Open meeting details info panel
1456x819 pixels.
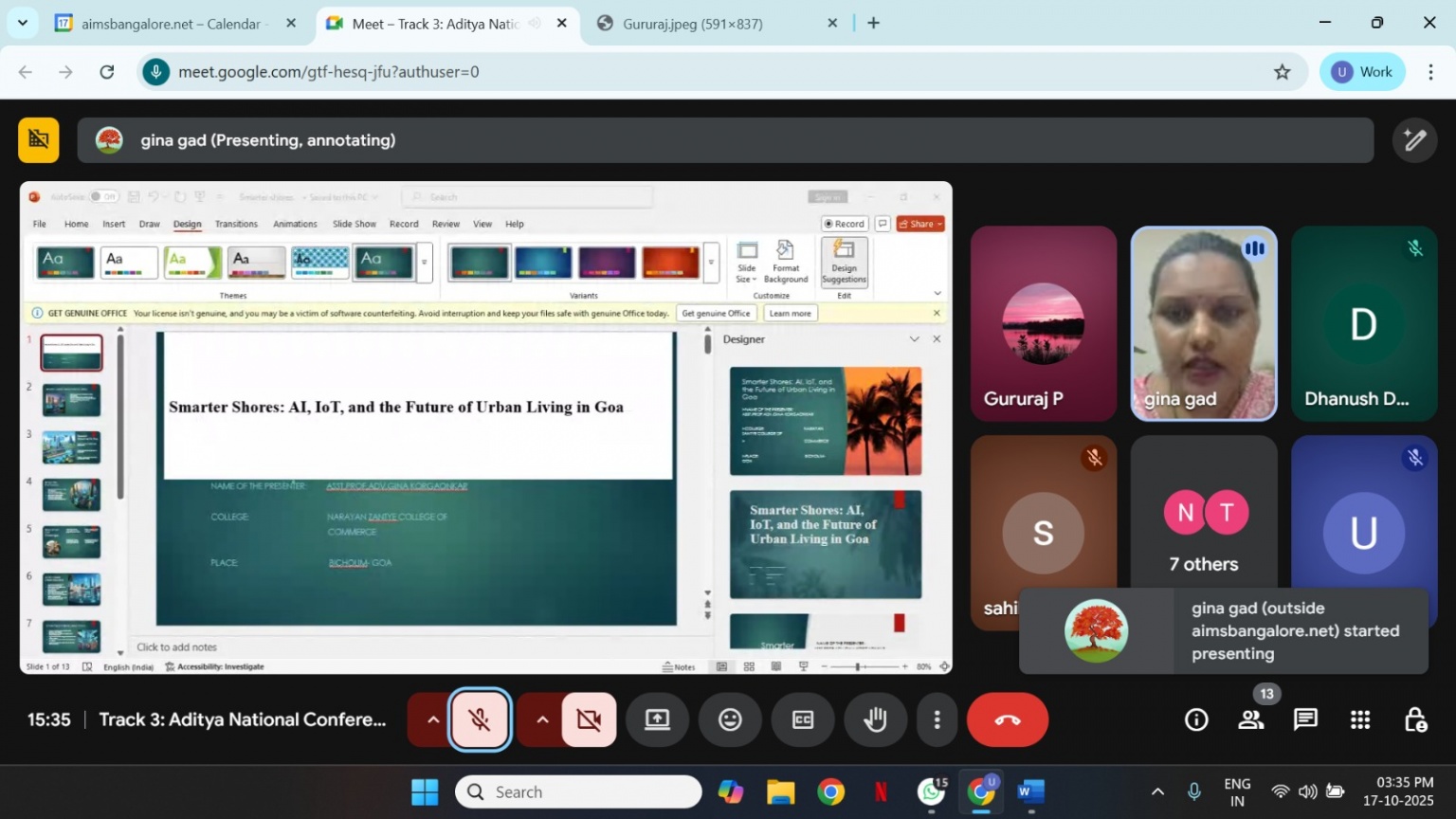(1196, 720)
